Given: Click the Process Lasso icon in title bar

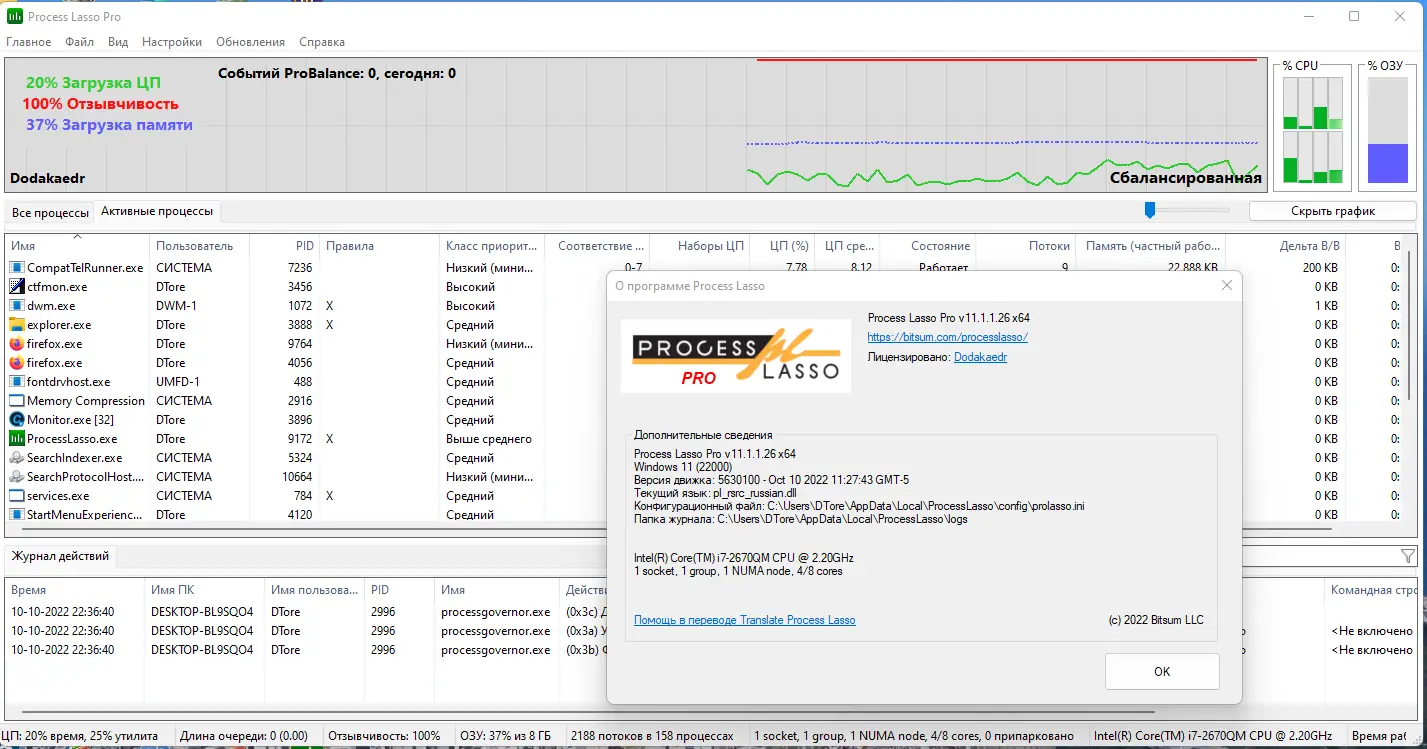Looking at the screenshot, I should pos(13,16).
